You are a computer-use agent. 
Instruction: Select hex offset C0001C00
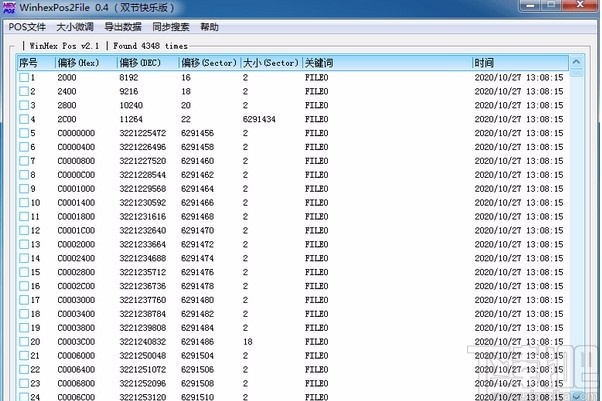(76, 230)
